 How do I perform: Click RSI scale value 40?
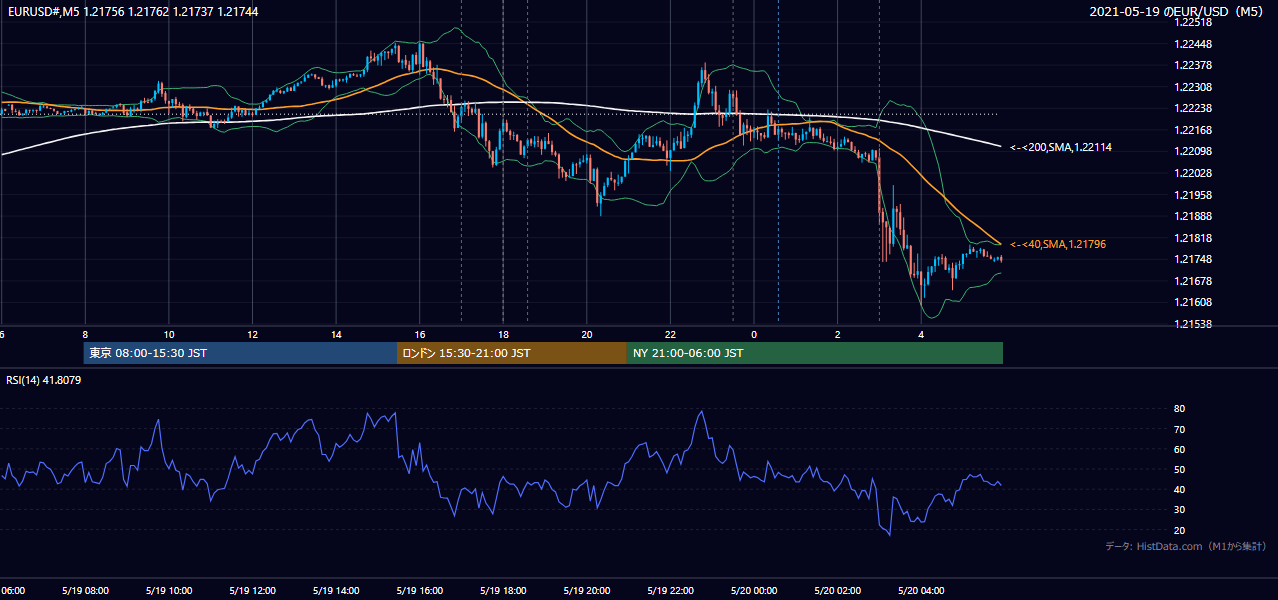(x=1180, y=489)
